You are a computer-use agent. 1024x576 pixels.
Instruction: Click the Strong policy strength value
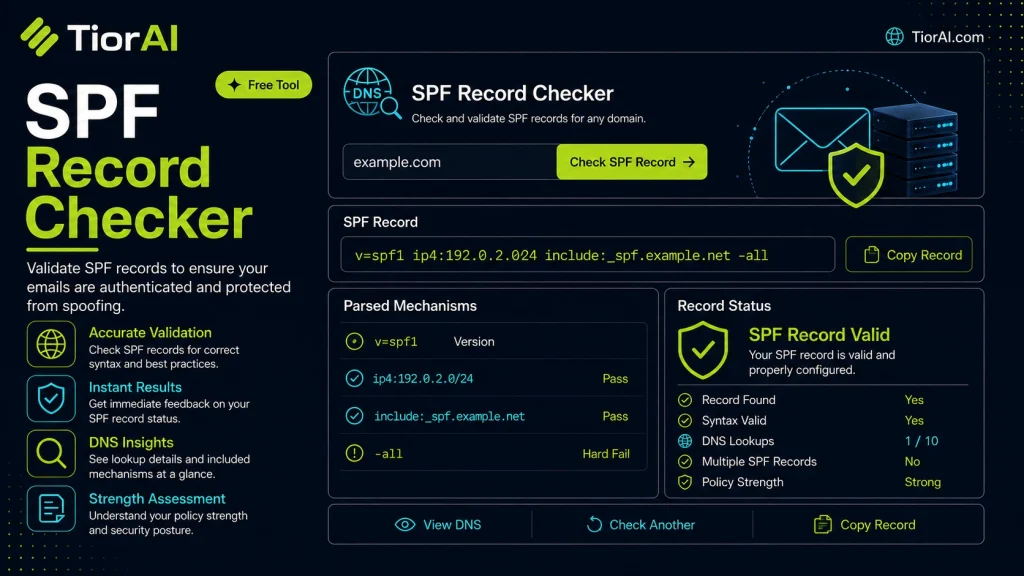(923, 483)
